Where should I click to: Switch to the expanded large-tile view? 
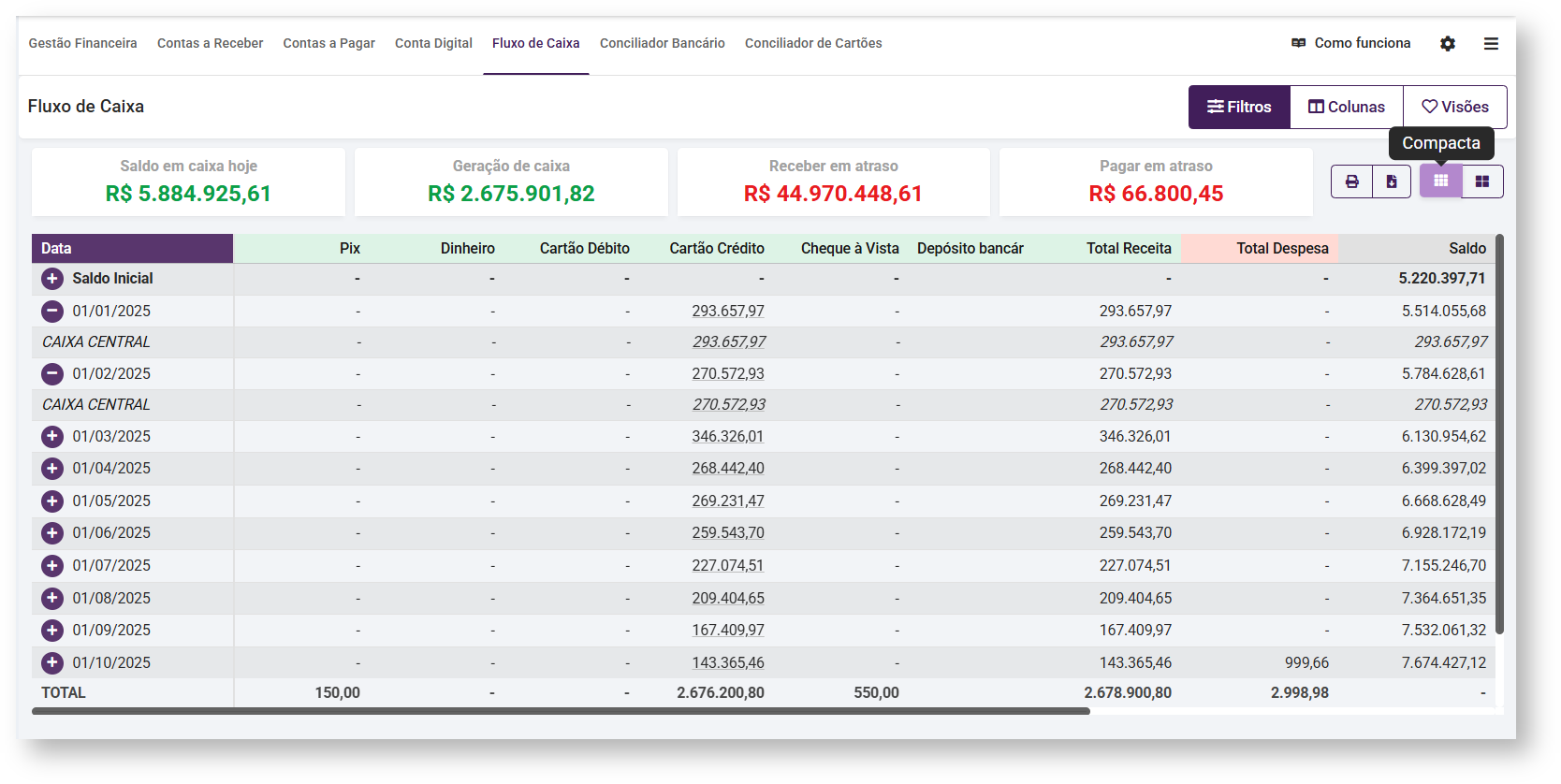tap(1482, 181)
